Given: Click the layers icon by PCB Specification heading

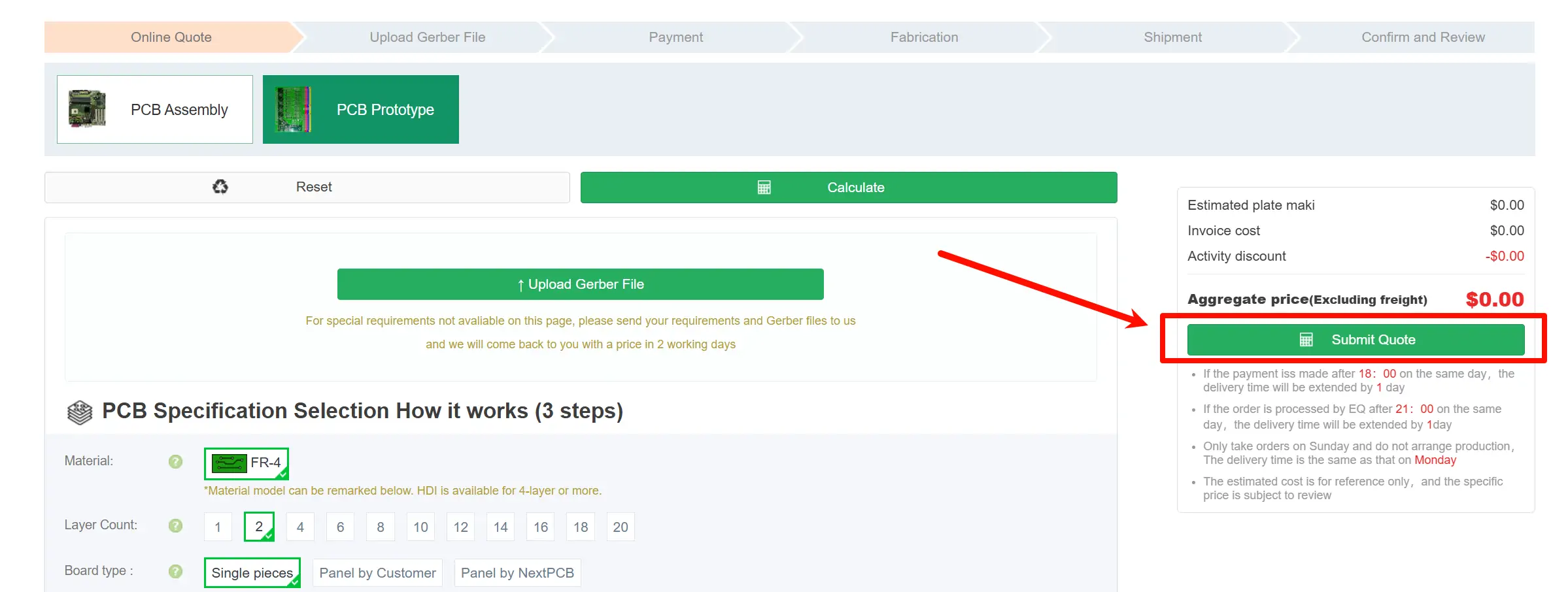Looking at the screenshot, I should click(x=80, y=412).
